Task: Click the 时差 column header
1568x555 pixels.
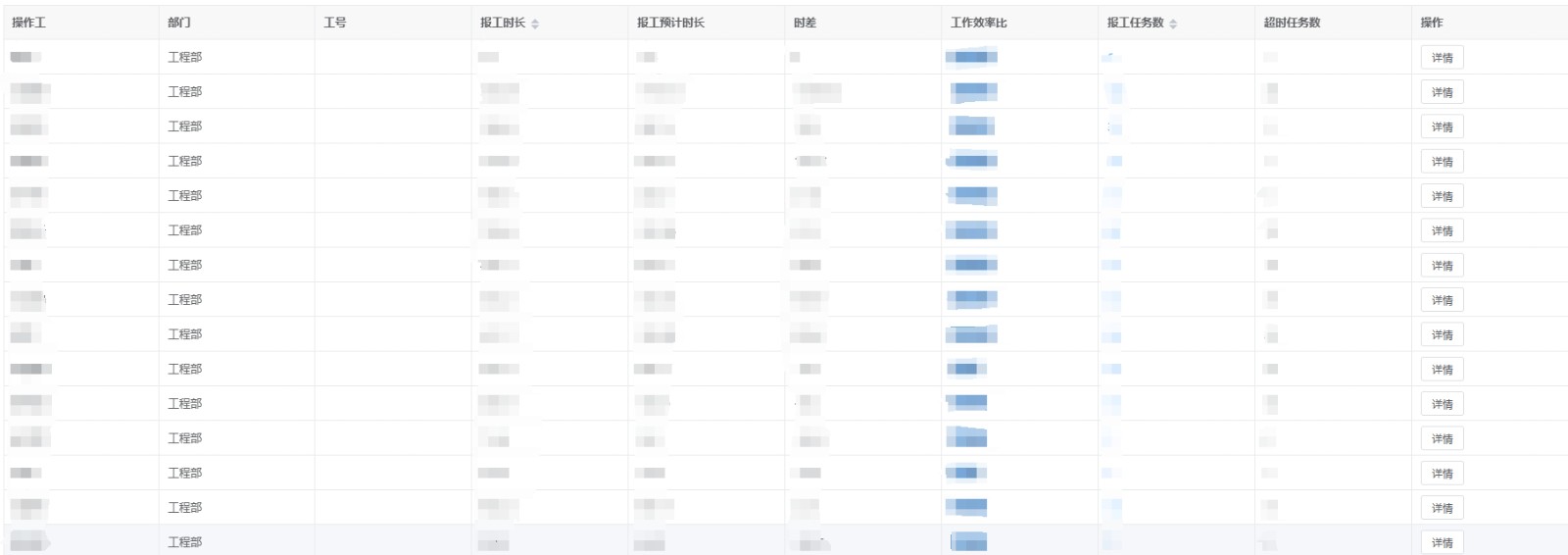Action: coord(805,23)
